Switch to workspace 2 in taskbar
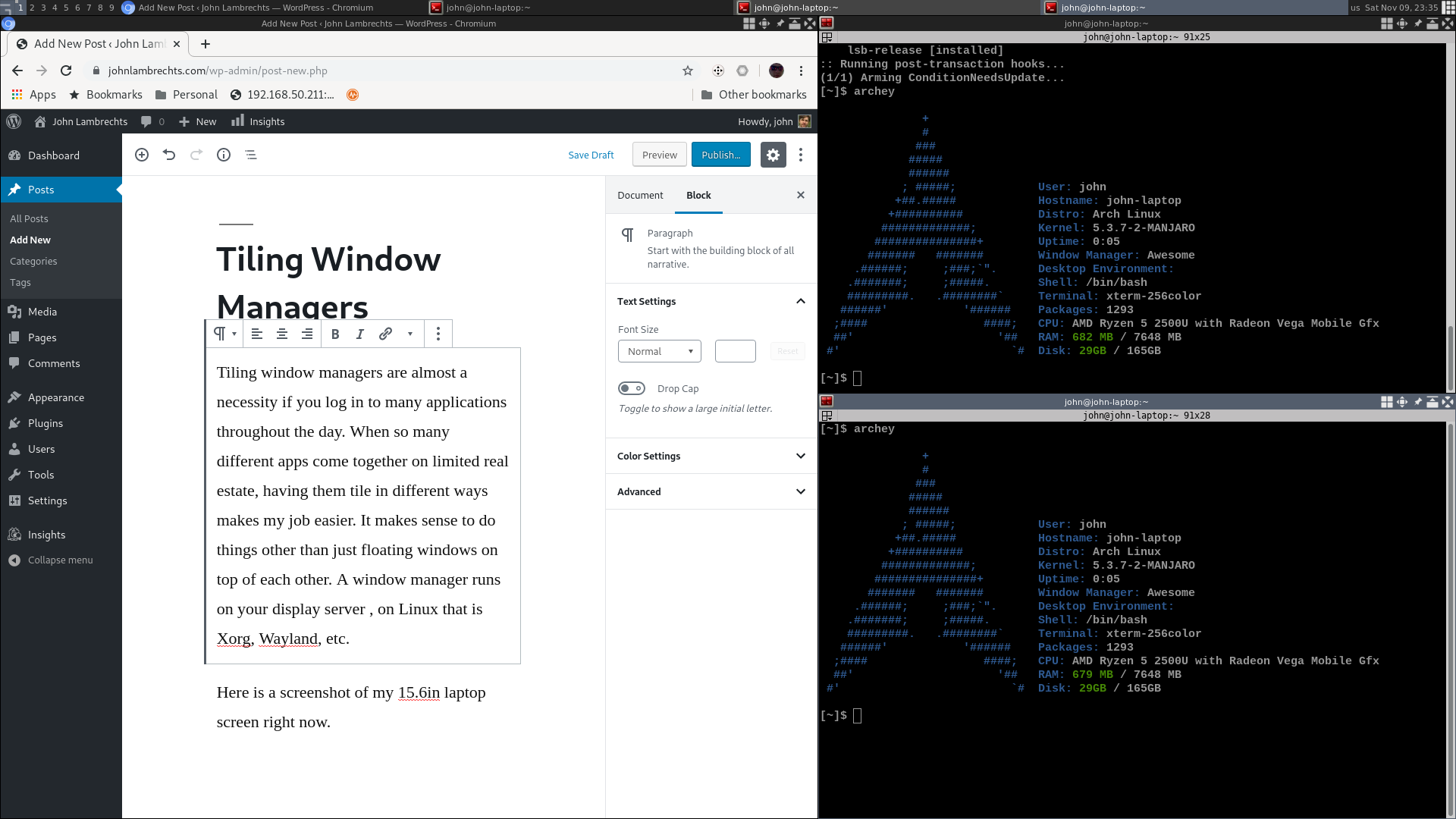 click(x=32, y=8)
